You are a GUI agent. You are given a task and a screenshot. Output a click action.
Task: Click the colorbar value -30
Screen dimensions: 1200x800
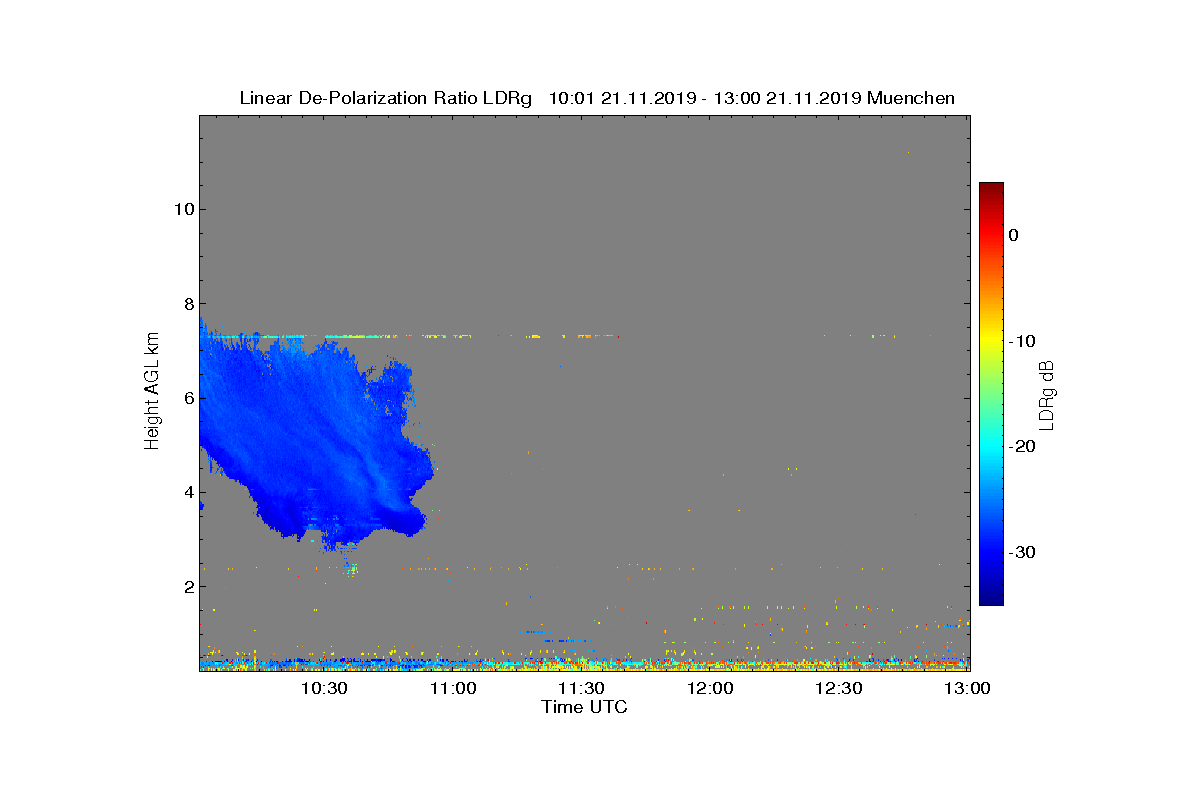[x=1021, y=552]
